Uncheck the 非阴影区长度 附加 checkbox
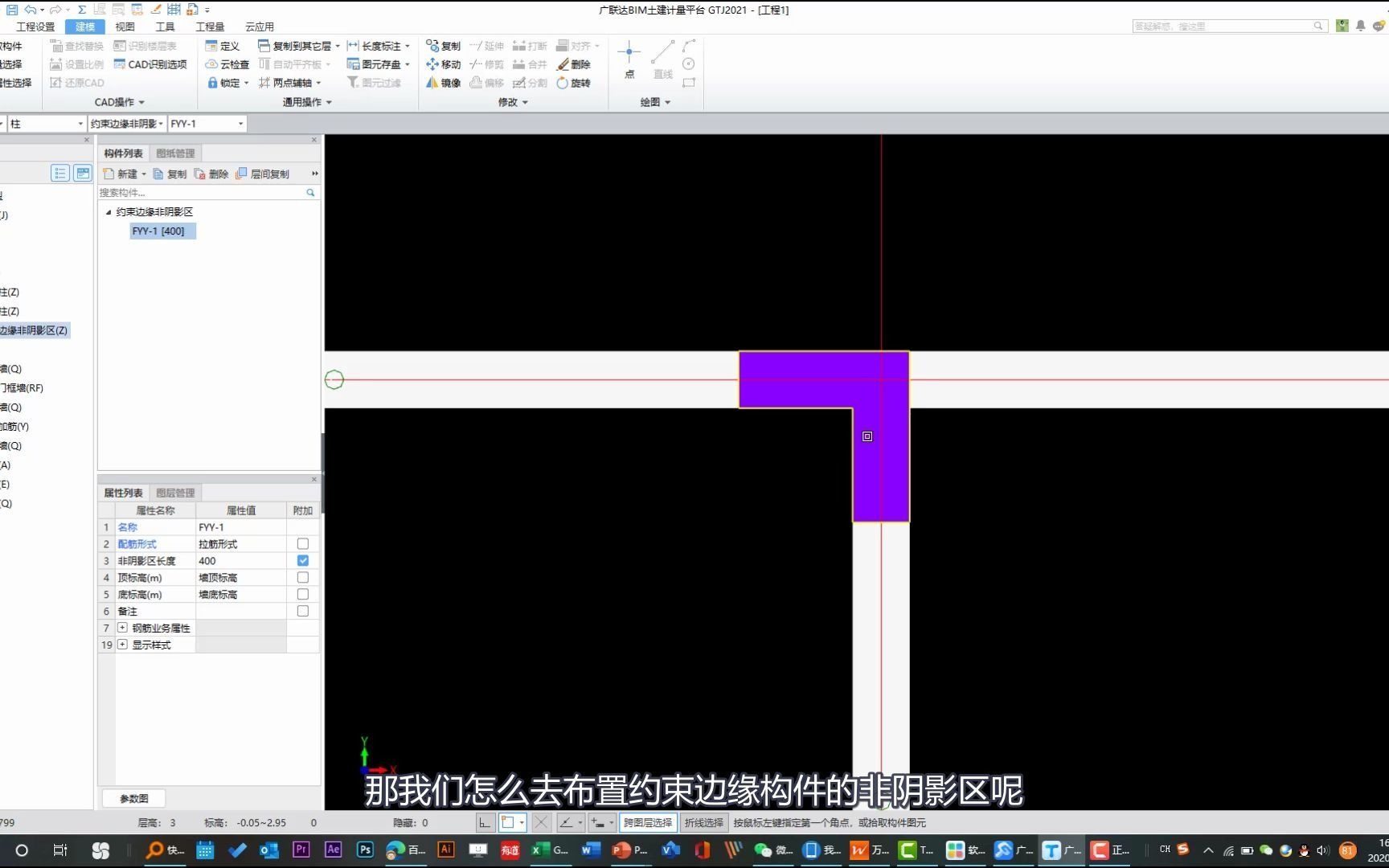Image resolution: width=1389 pixels, height=868 pixels. (x=303, y=561)
